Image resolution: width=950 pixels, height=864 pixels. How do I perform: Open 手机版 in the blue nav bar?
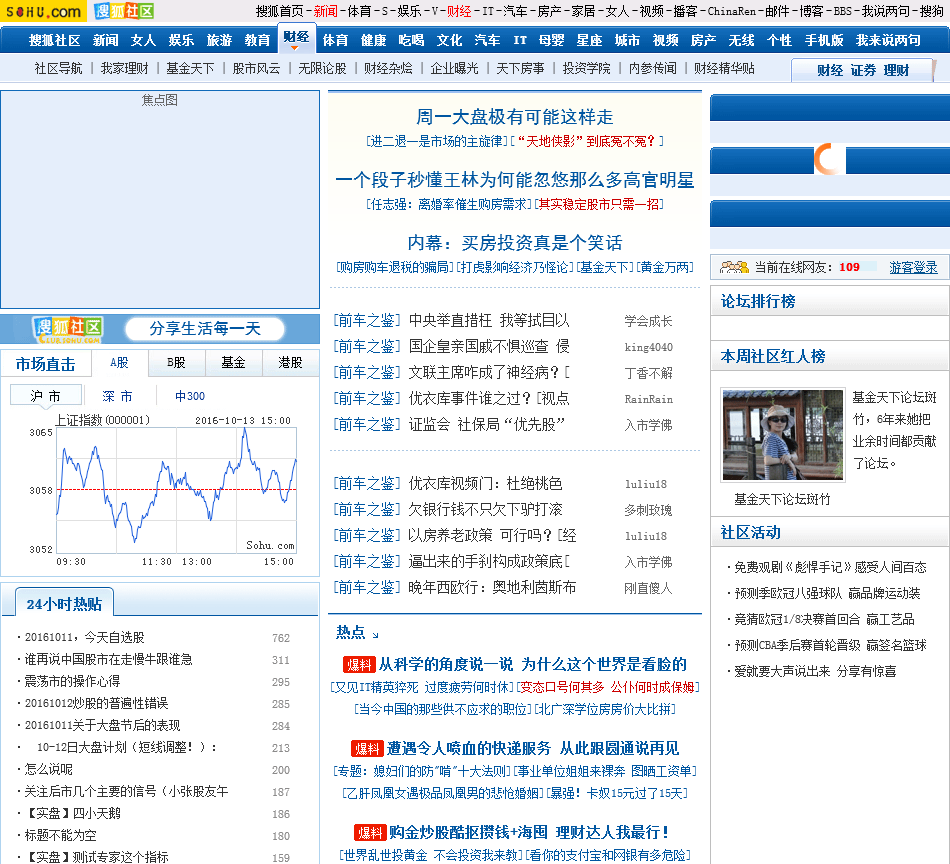coord(824,41)
